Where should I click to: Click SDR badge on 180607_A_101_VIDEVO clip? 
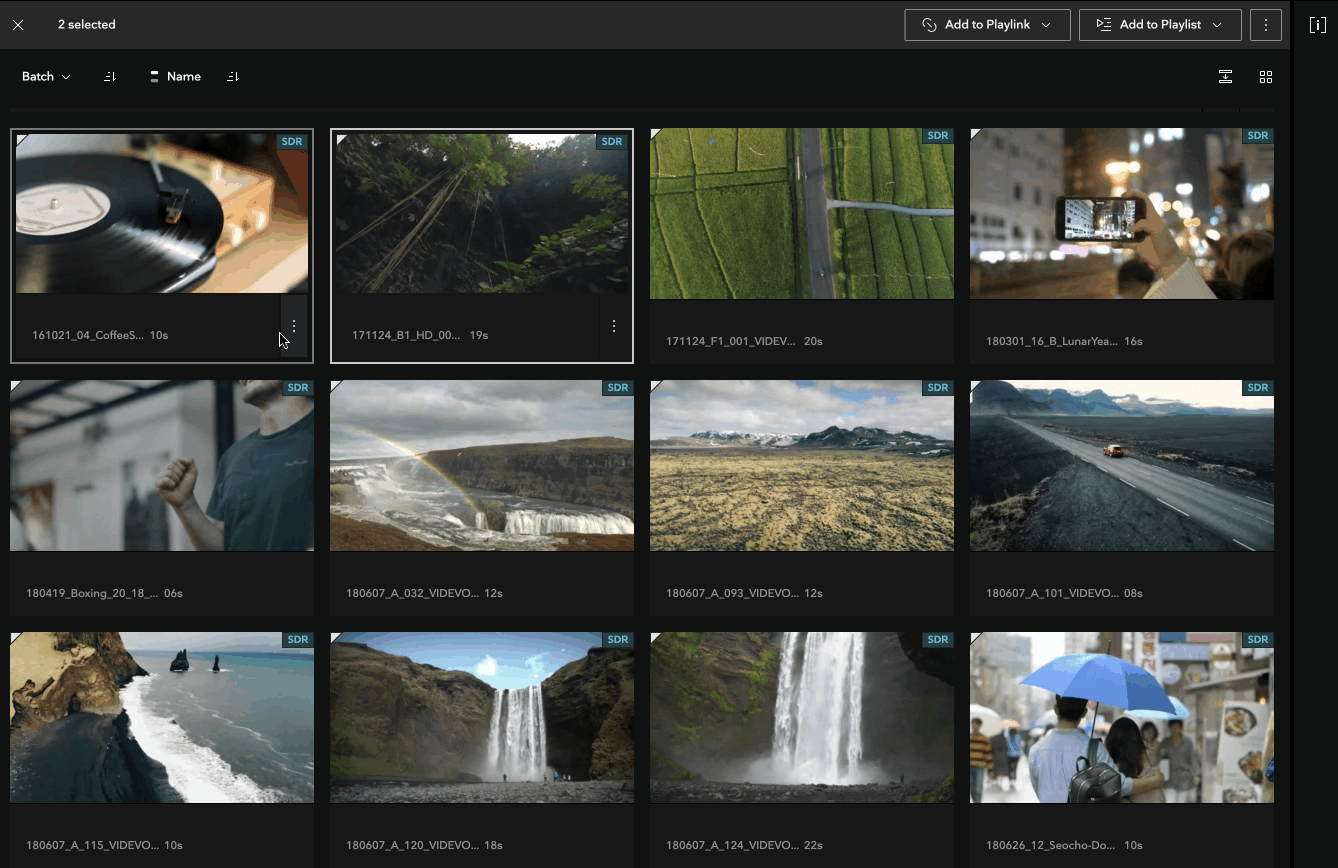point(1258,388)
